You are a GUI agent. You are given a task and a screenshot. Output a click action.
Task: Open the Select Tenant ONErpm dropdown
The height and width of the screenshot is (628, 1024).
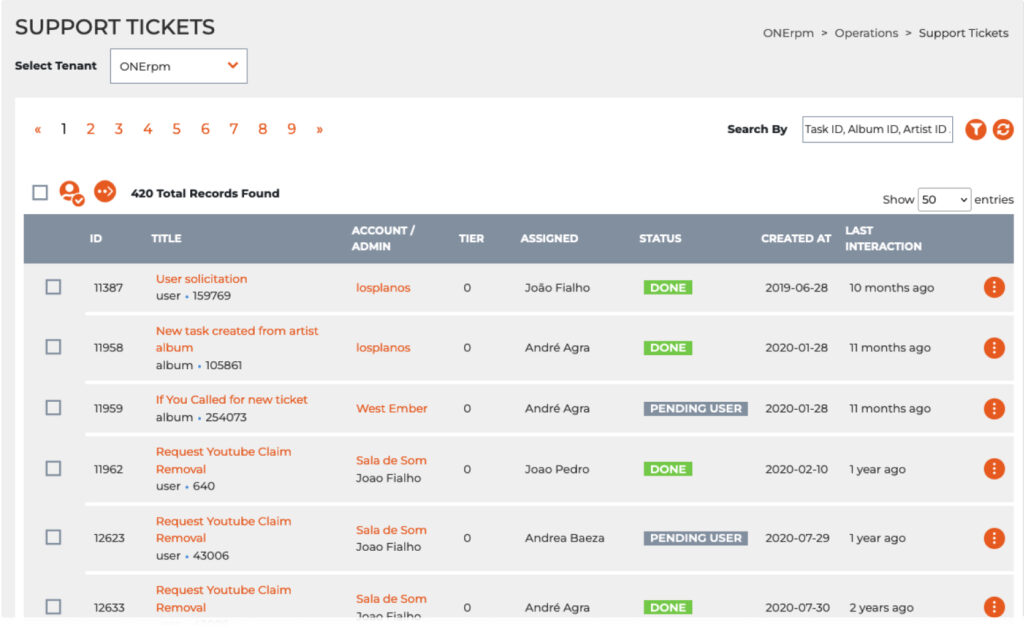178,66
